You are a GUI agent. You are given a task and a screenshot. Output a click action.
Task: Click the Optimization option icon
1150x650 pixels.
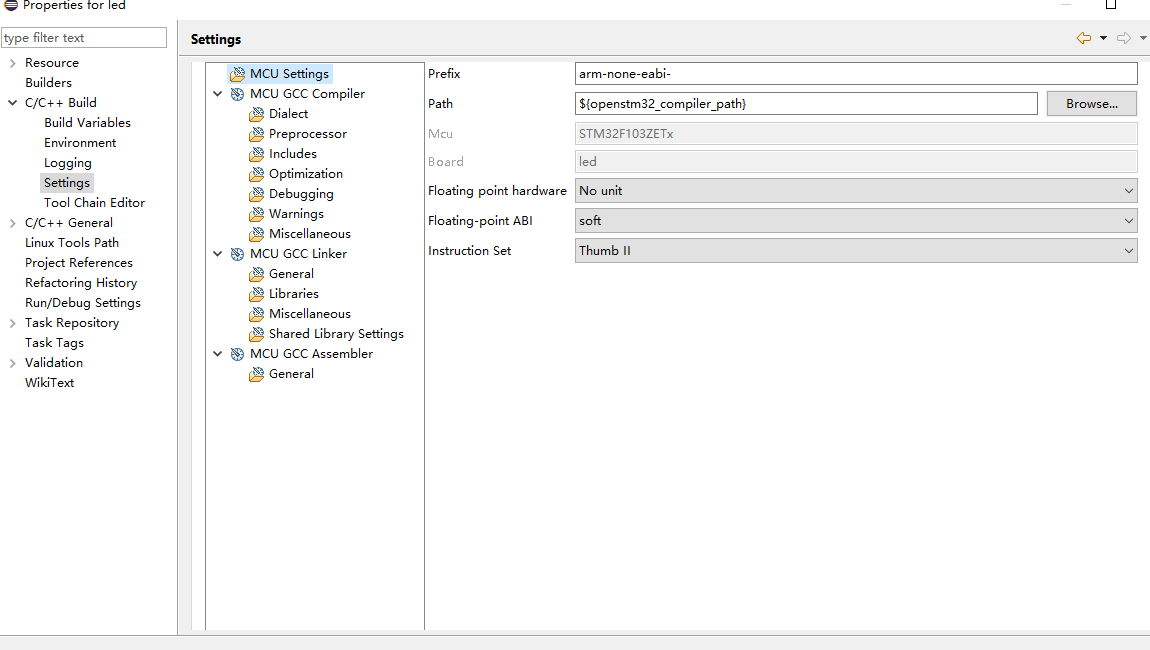(x=257, y=174)
